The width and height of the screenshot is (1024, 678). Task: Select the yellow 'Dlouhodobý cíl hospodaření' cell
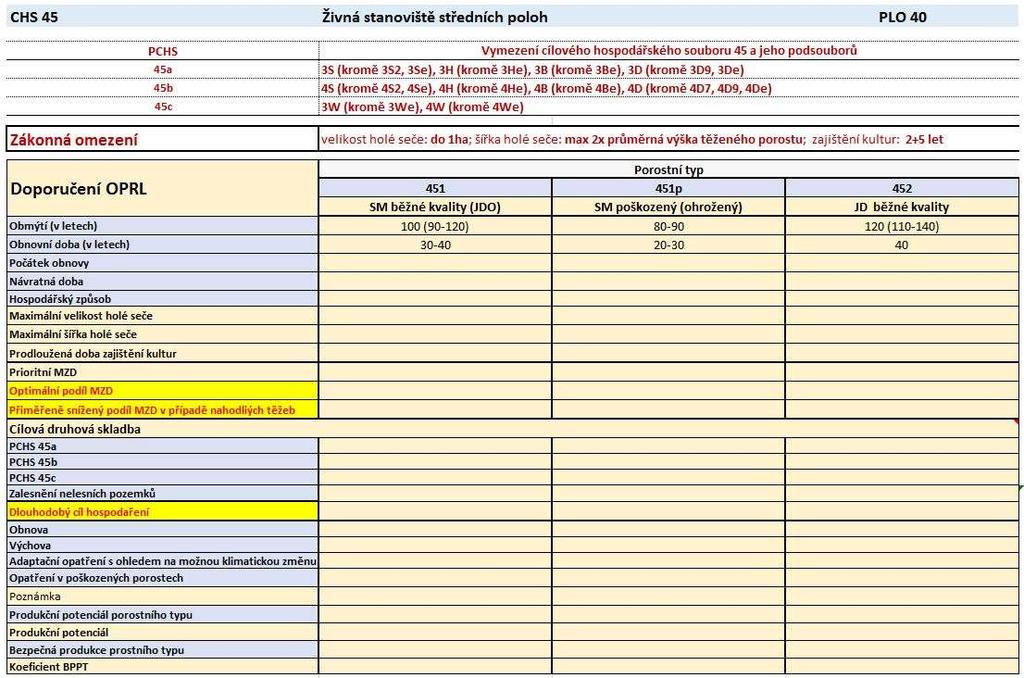click(162, 511)
